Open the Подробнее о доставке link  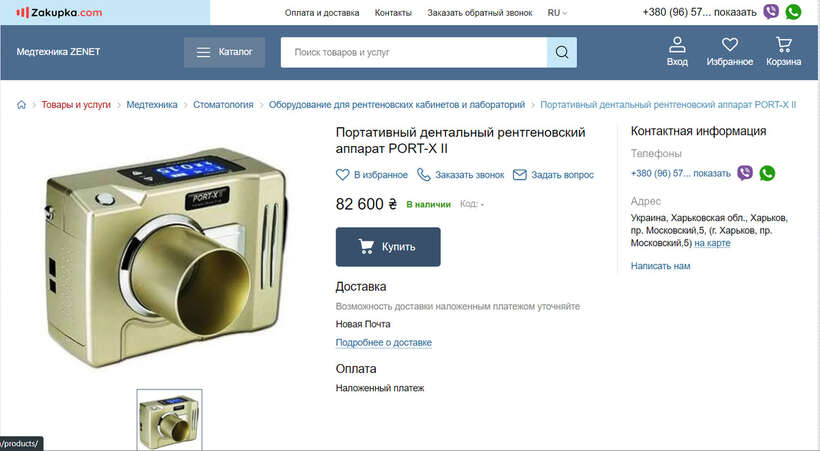pyautogui.click(x=383, y=343)
